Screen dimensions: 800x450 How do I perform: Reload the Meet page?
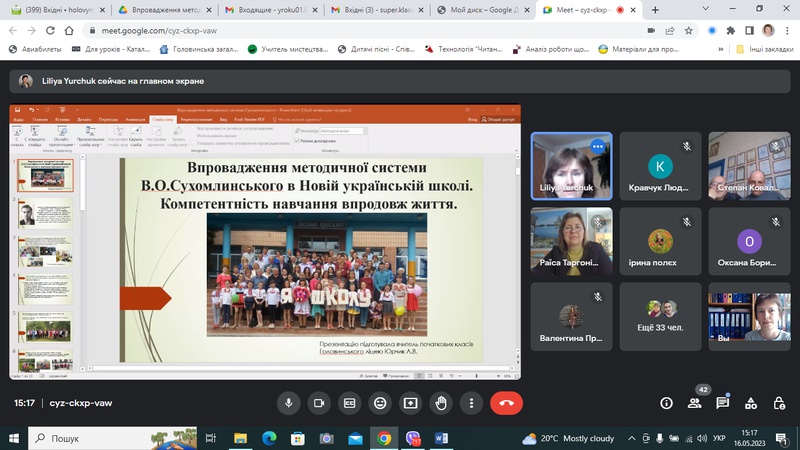[x=50, y=31]
